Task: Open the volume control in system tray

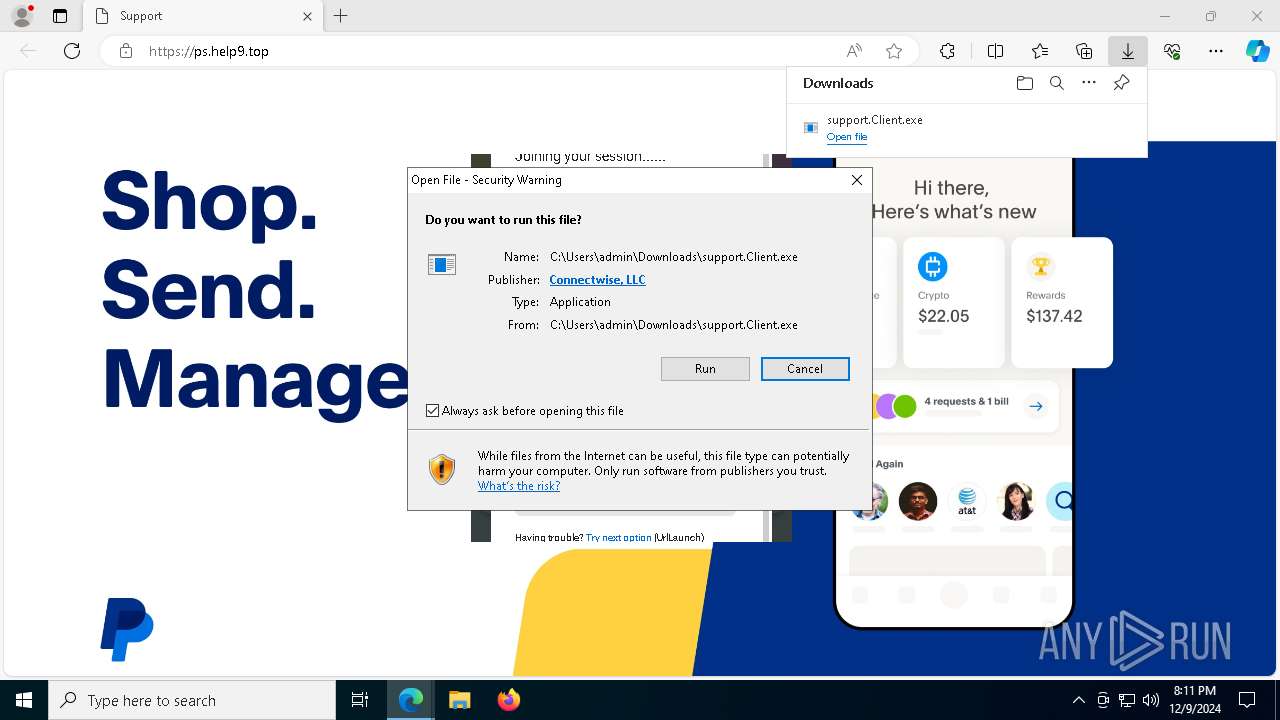Action: (x=1151, y=700)
